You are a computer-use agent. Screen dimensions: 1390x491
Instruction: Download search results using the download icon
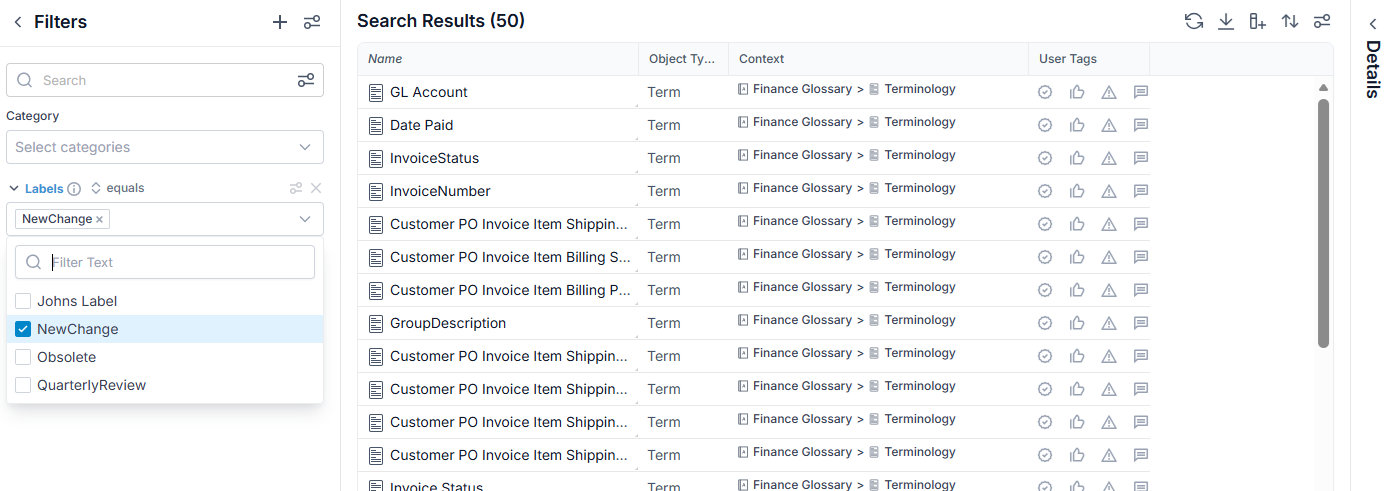pos(1226,21)
